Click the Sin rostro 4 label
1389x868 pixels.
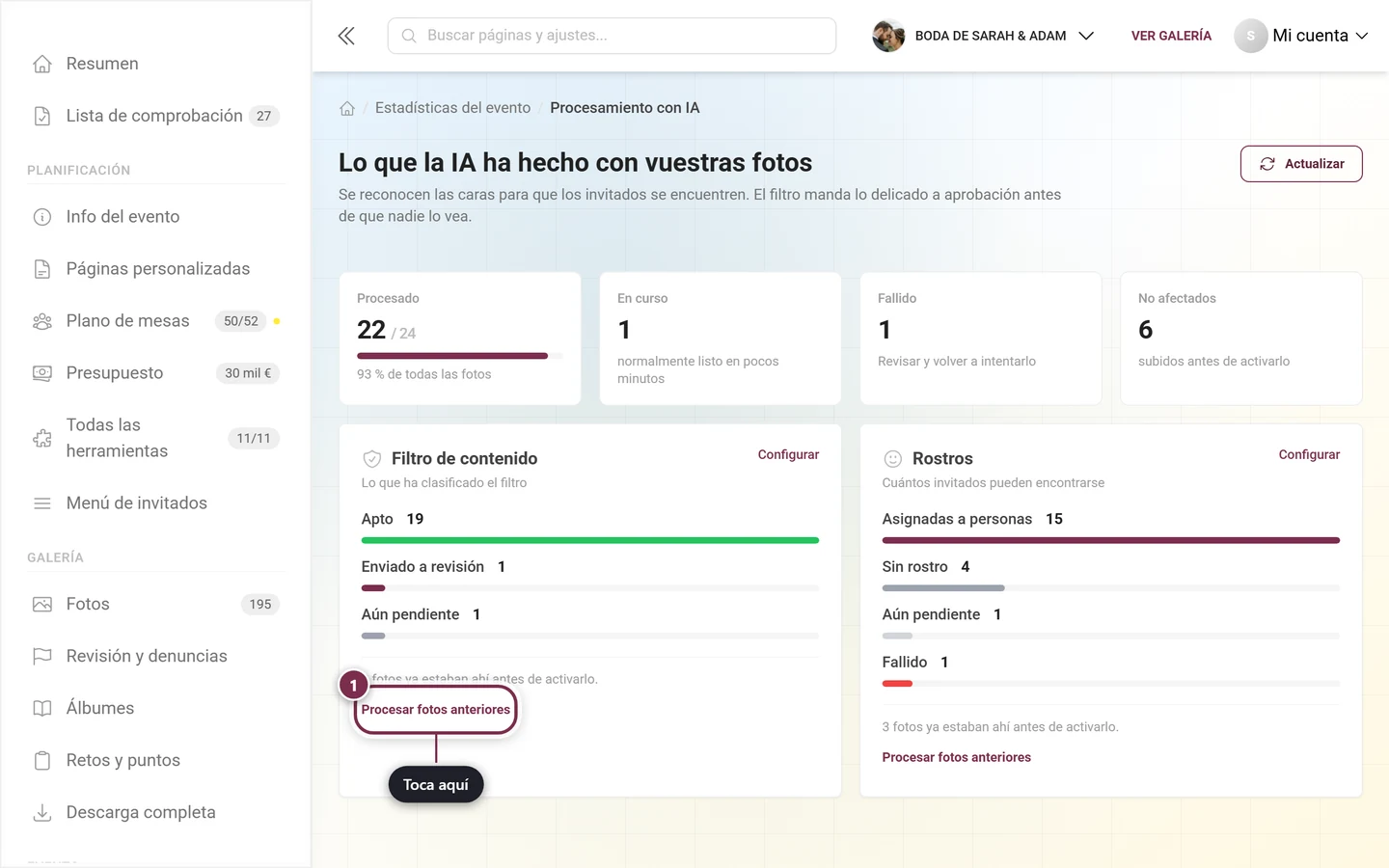coord(926,567)
